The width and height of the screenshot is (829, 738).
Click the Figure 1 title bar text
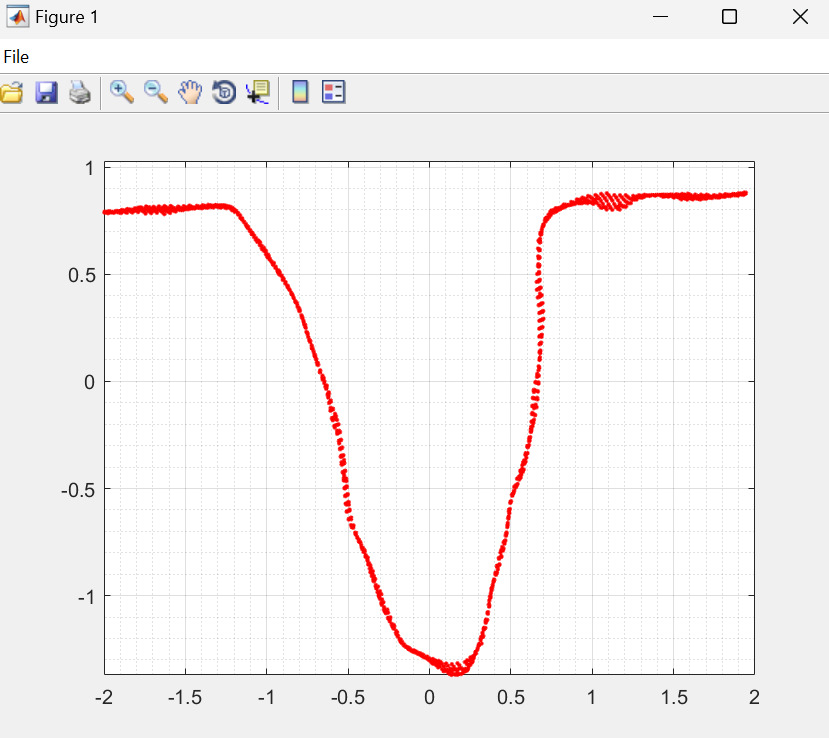pos(67,17)
